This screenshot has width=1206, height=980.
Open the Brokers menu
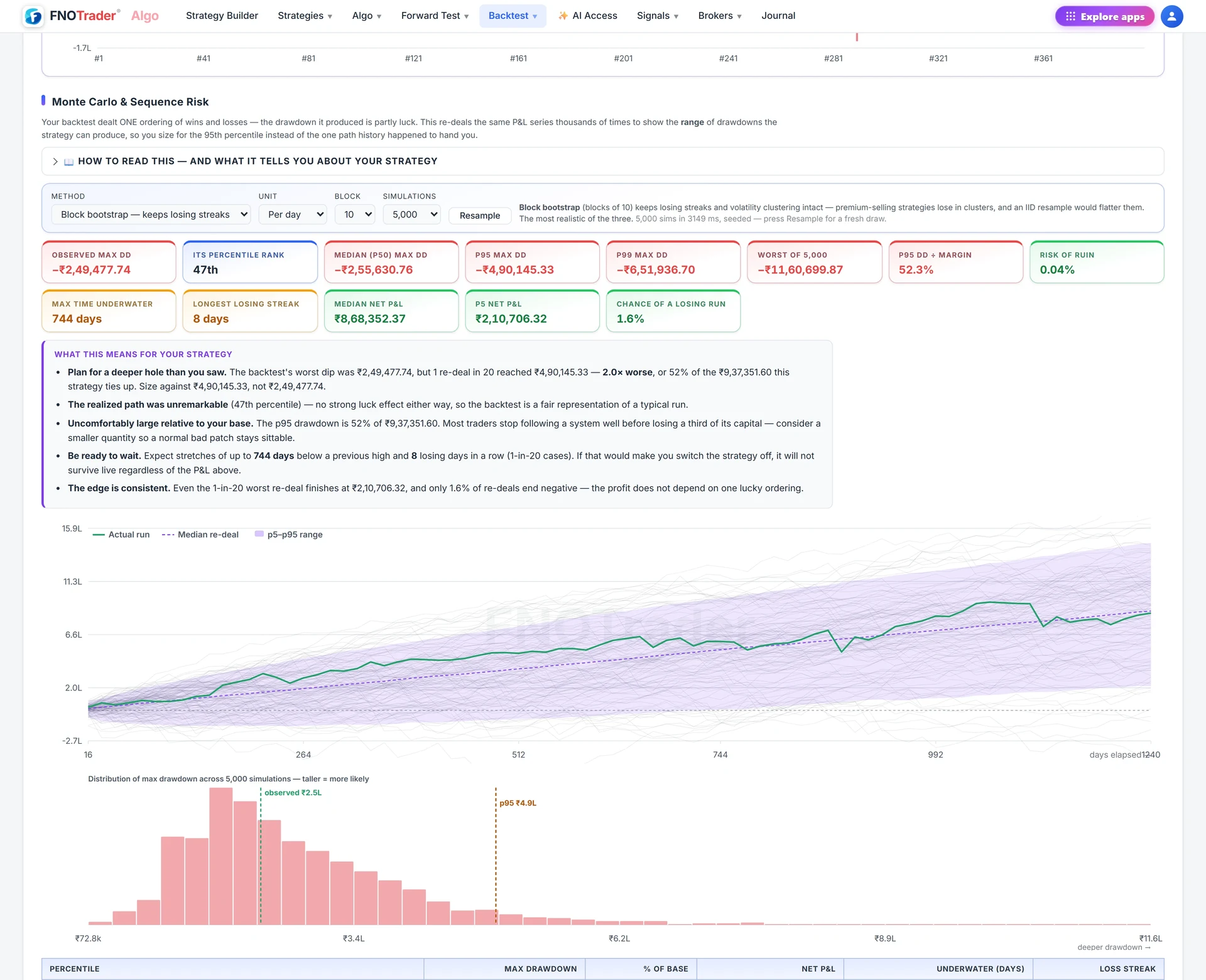720,16
